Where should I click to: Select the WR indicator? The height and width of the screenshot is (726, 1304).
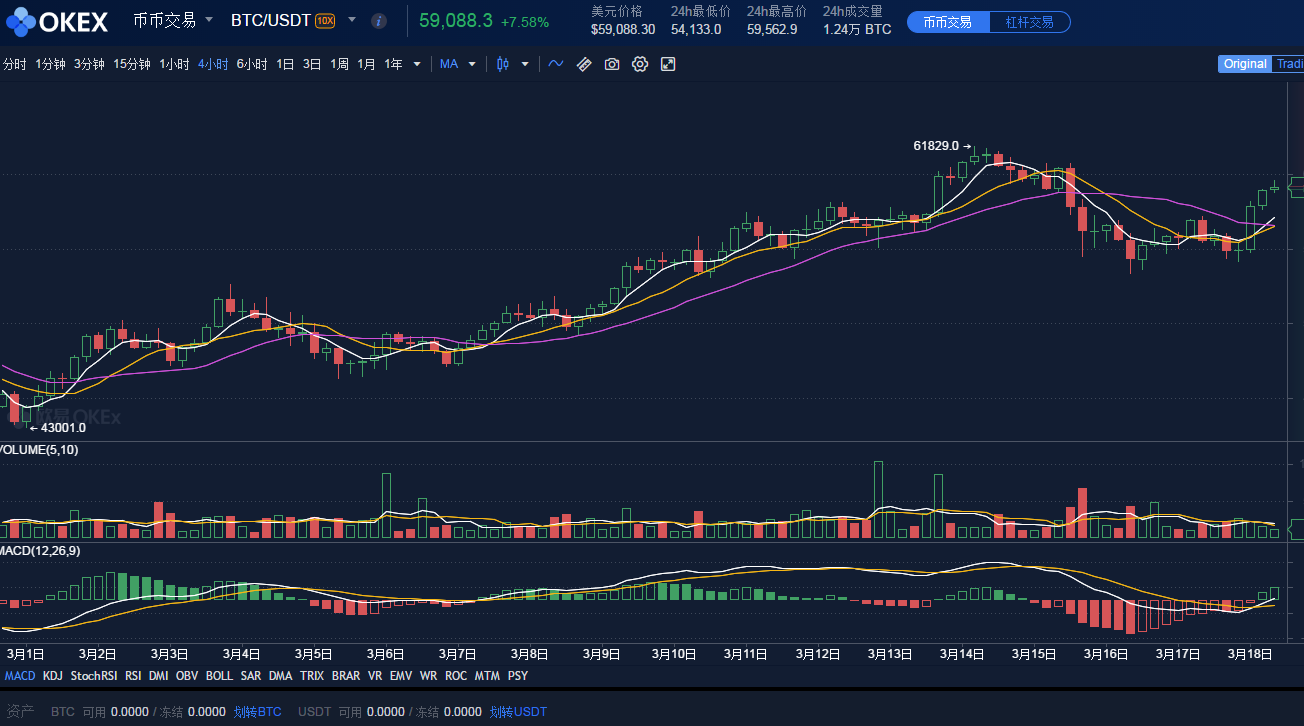(x=428, y=676)
